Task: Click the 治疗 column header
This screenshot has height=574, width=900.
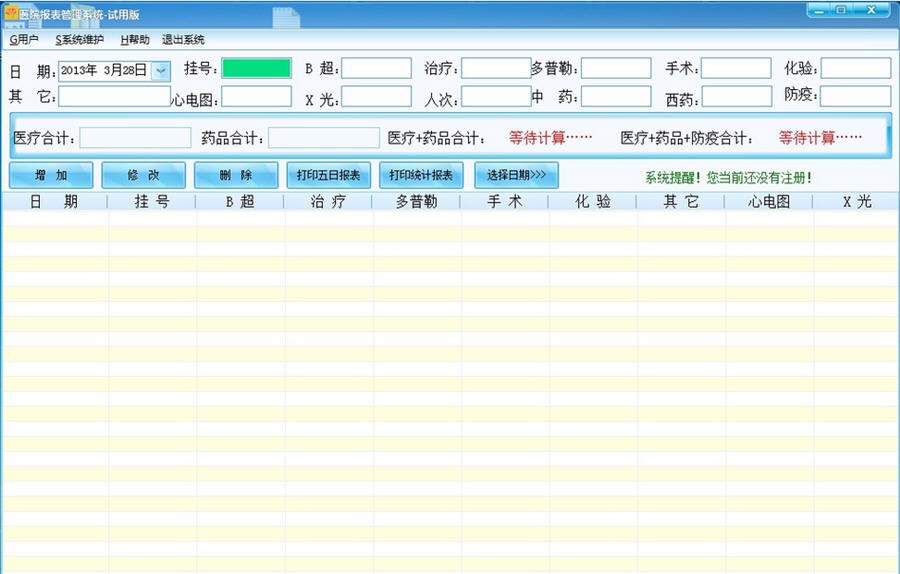Action: [x=328, y=201]
